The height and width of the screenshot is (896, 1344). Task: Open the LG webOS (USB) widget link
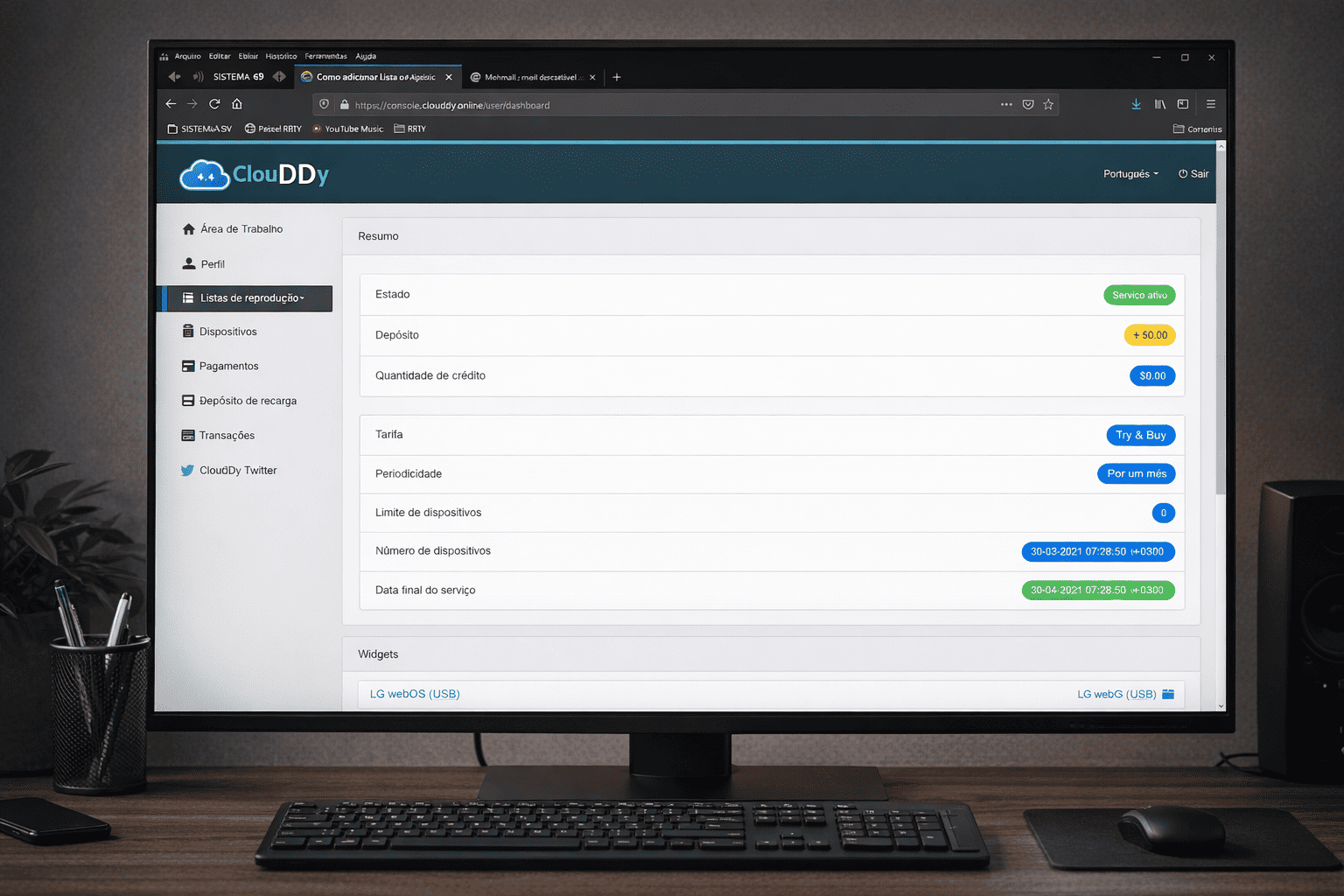(414, 694)
